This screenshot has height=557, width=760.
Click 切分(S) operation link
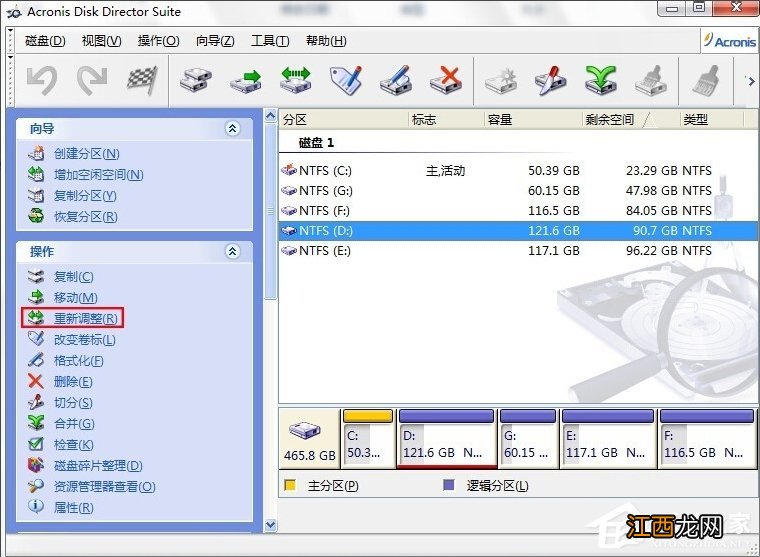(73, 403)
